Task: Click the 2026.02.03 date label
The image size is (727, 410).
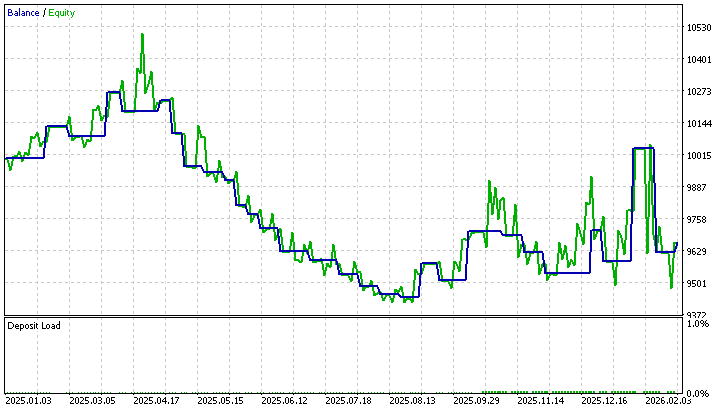Action: tap(668, 401)
